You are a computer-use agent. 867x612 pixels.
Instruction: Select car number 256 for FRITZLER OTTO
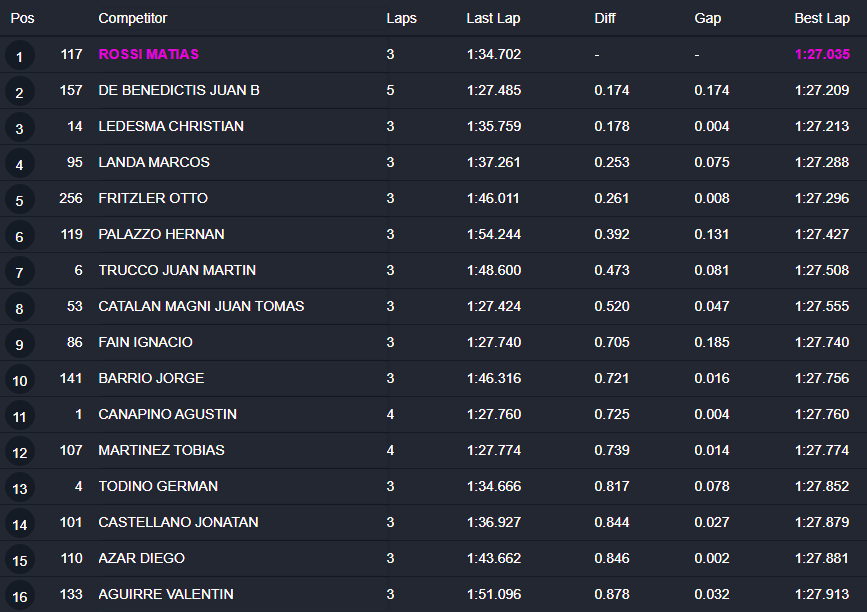71,198
